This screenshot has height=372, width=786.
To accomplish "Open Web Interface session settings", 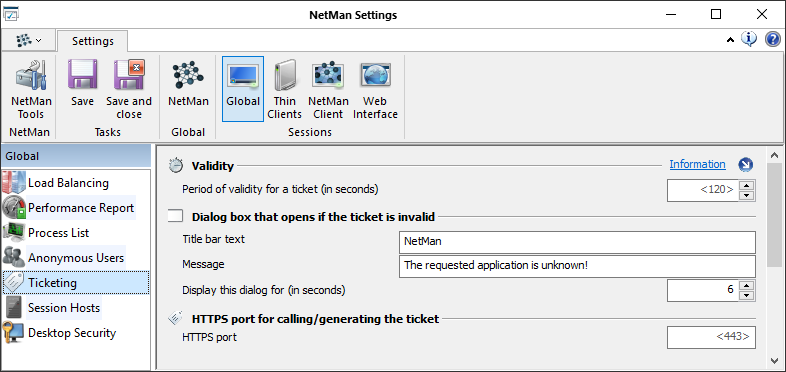I will point(375,76).
